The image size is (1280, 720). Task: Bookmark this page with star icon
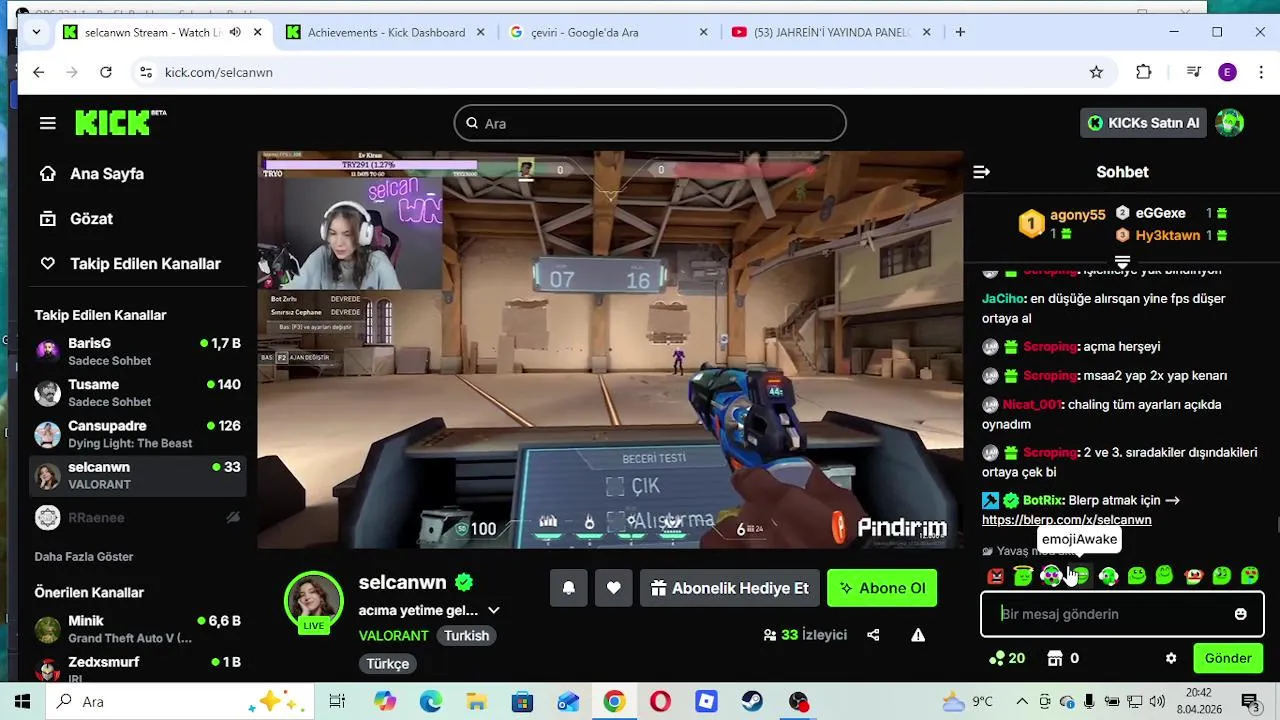[1096, 72]
